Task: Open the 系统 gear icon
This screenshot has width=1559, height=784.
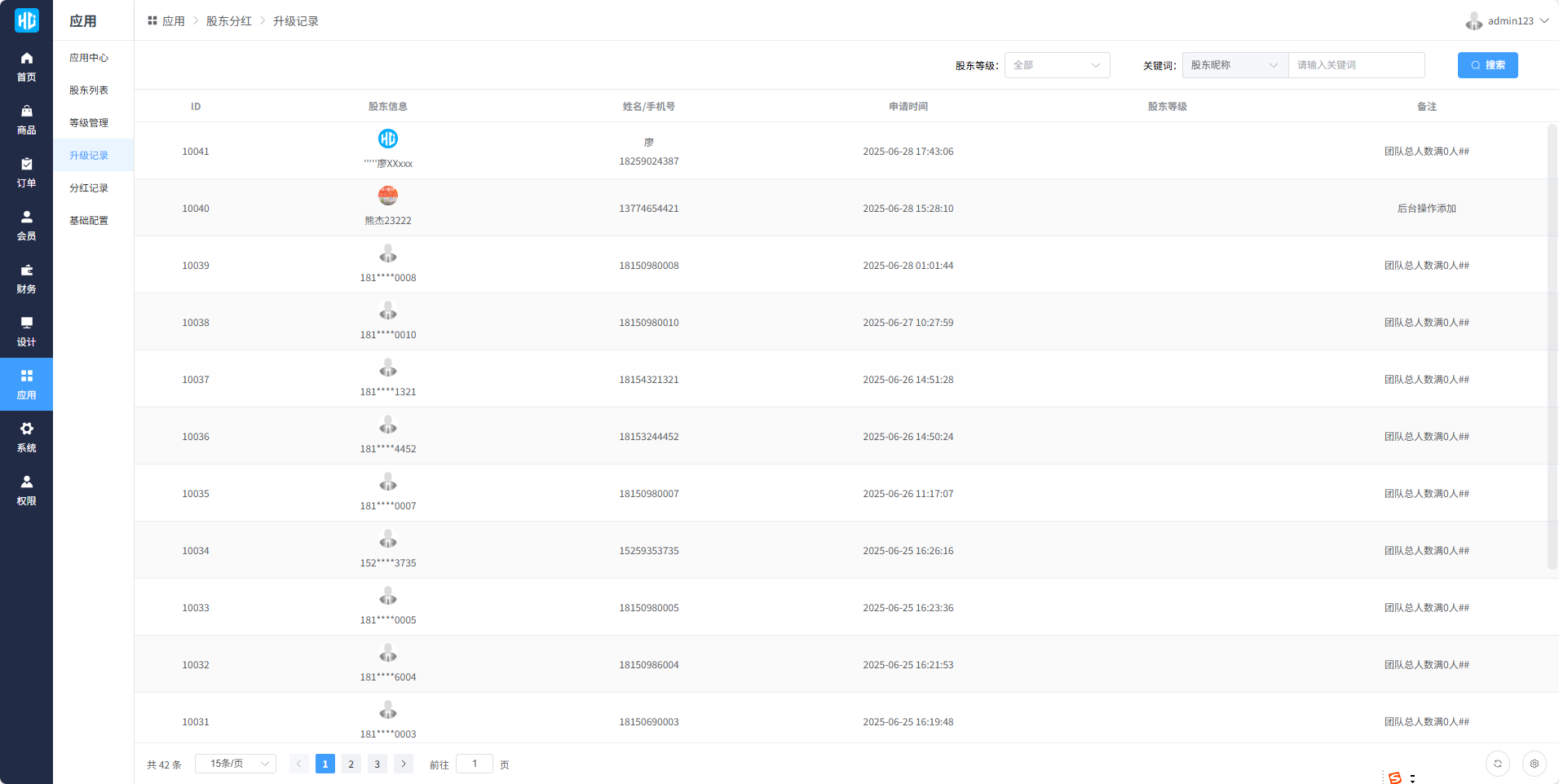Action: (x=26, y=429)
